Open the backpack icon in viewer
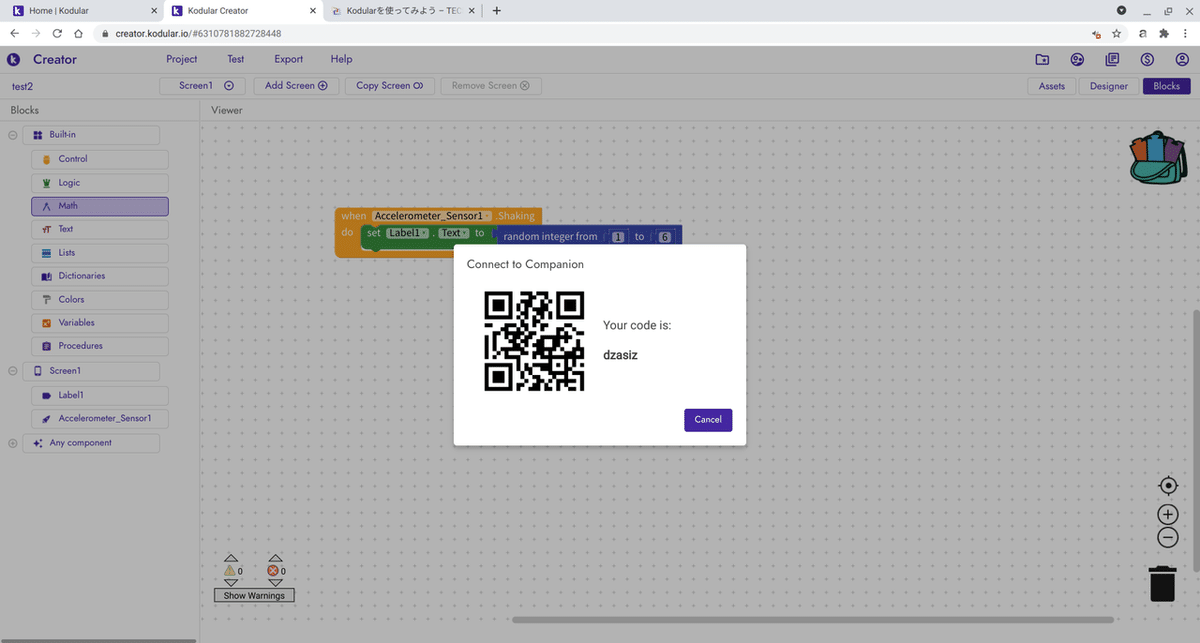Viewport: 1200px width, 643px height. (x=1158, y=159)
